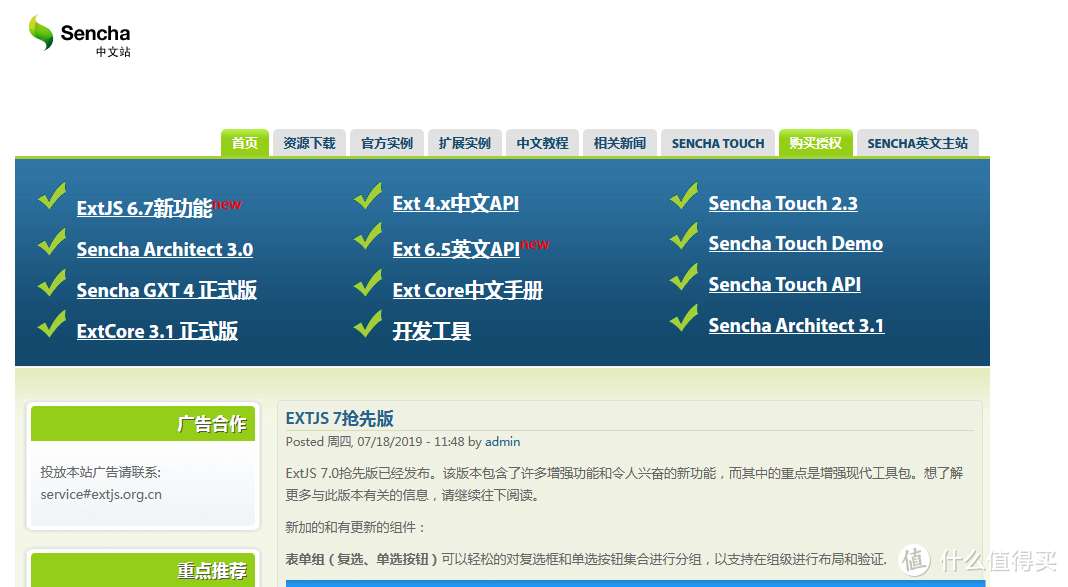Open the 开发工具 link
Image resolution: width=1068 pixels, height=587 pixels.
pyautogui.click(x=432, y=331)
